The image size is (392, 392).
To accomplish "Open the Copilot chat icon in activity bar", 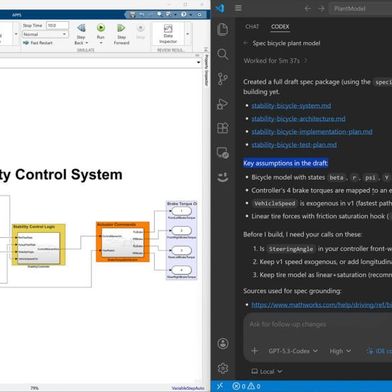I will click(223, 177).
